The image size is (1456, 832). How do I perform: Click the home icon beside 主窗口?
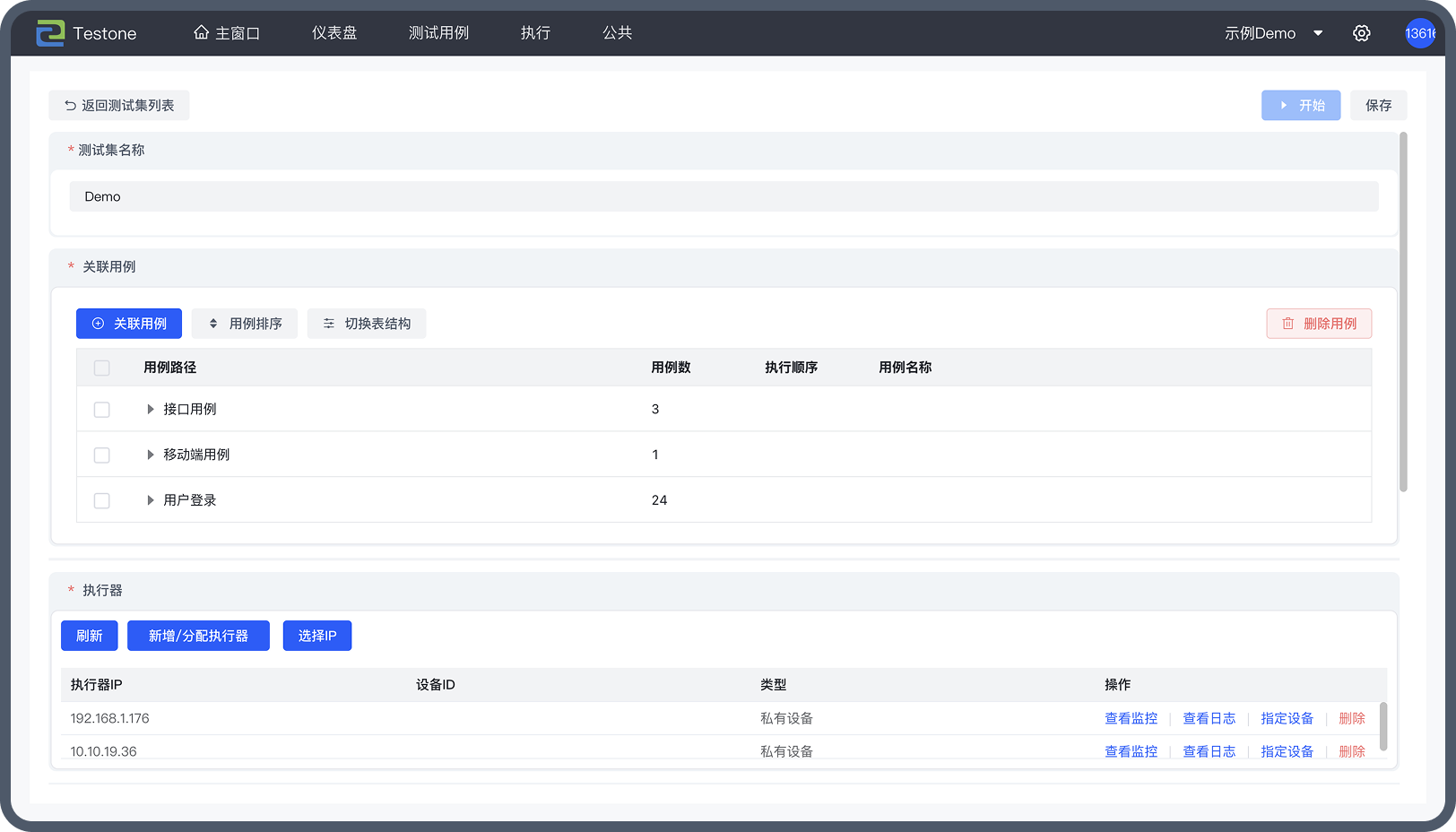pyautogui.click(x=201, y=32)
